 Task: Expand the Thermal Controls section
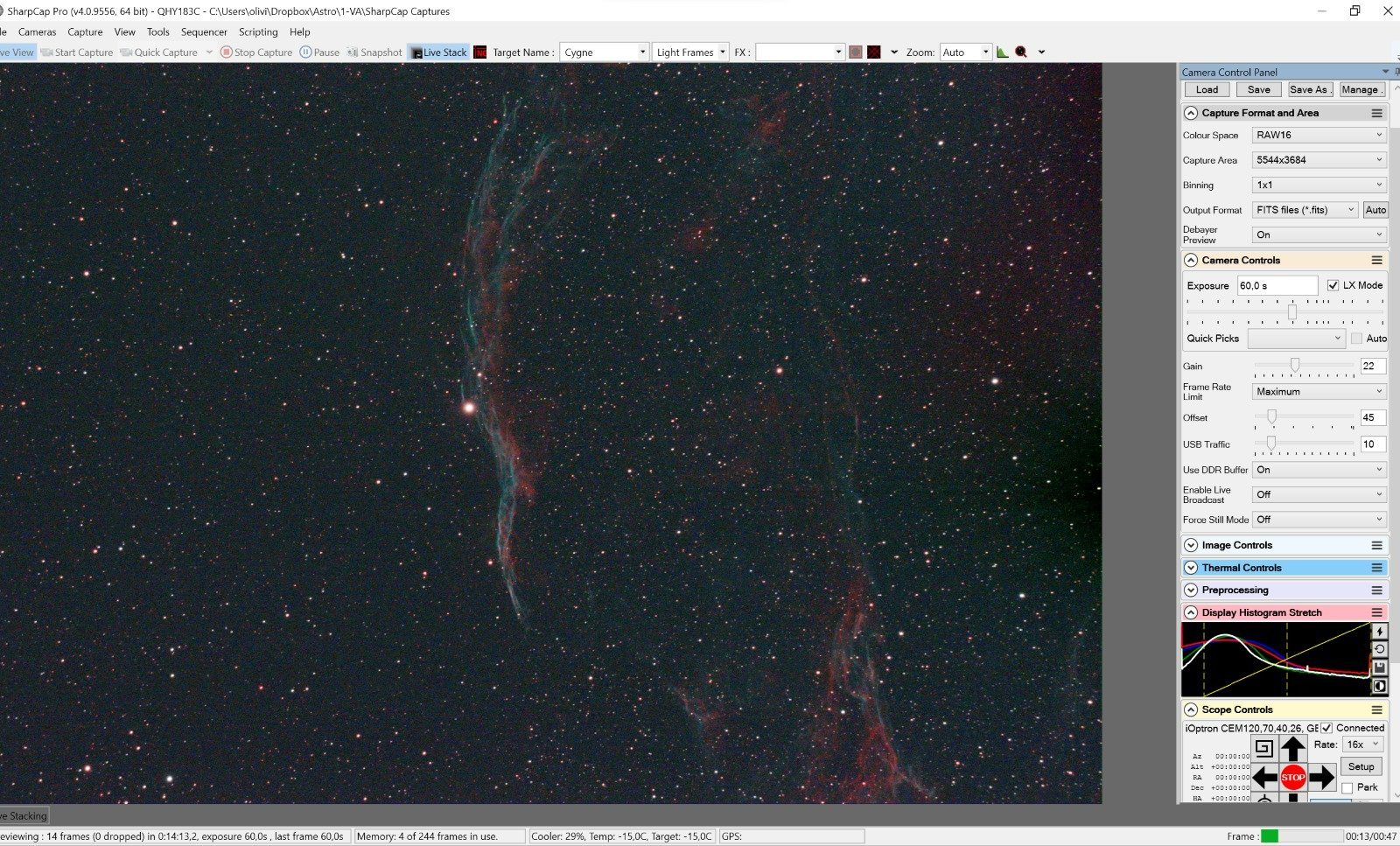(x=1191, y=568)
